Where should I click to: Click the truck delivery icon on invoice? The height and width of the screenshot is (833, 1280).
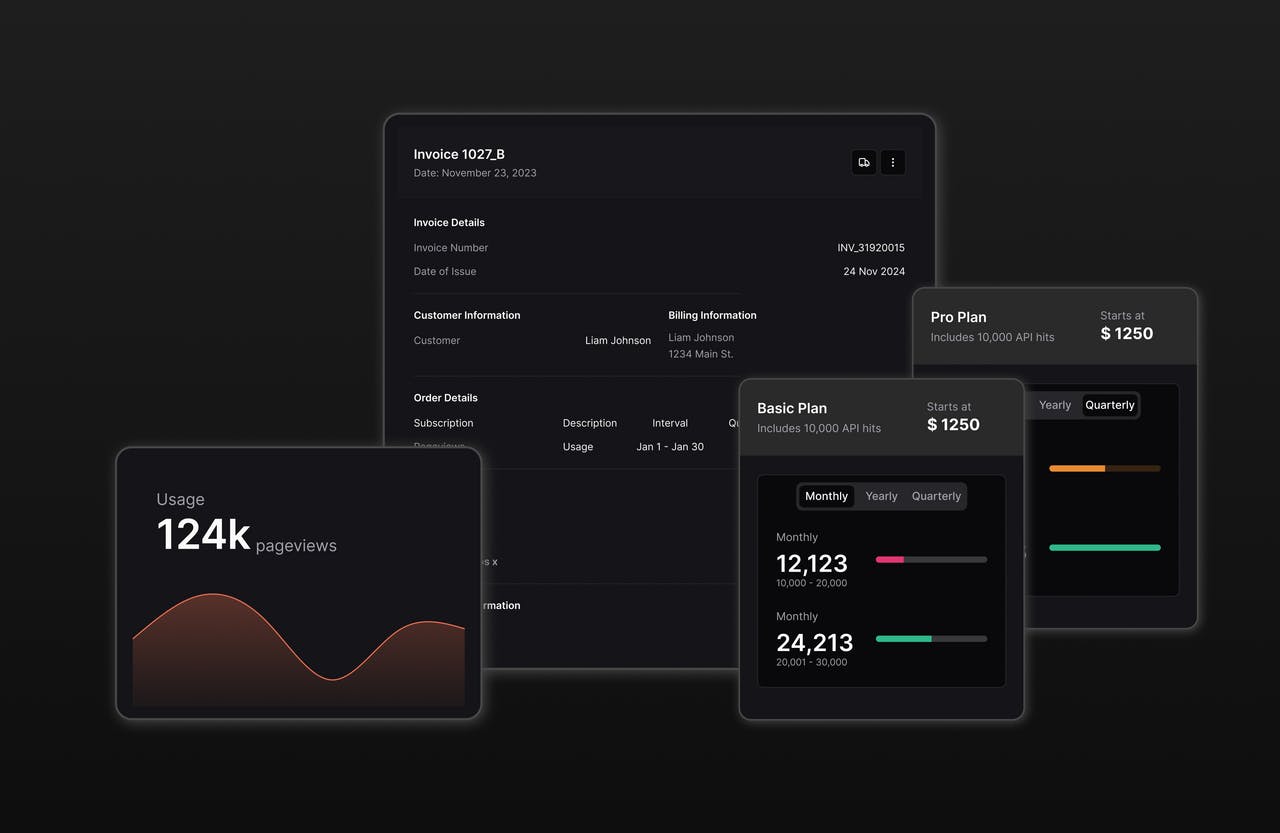[864, 162]
